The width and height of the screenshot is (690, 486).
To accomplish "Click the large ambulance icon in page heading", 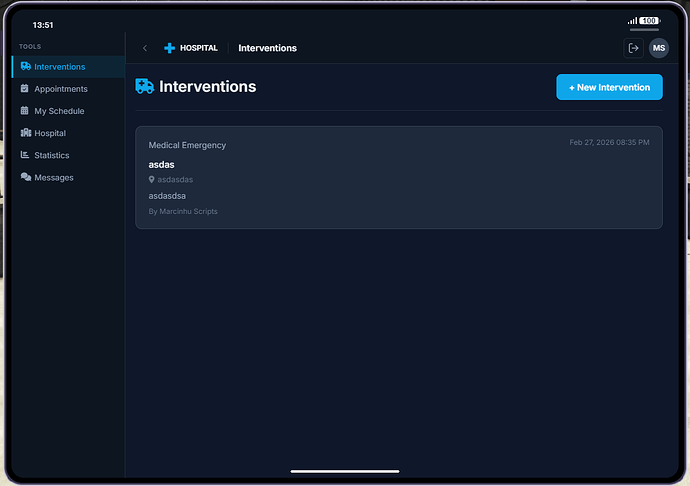I will click(x=145, y=87).
